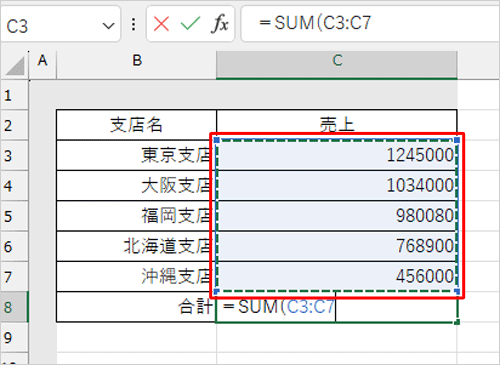This screenshot has width=500, height=365.
Task: Select row 4 header
Action: click(x=14, y=186)
